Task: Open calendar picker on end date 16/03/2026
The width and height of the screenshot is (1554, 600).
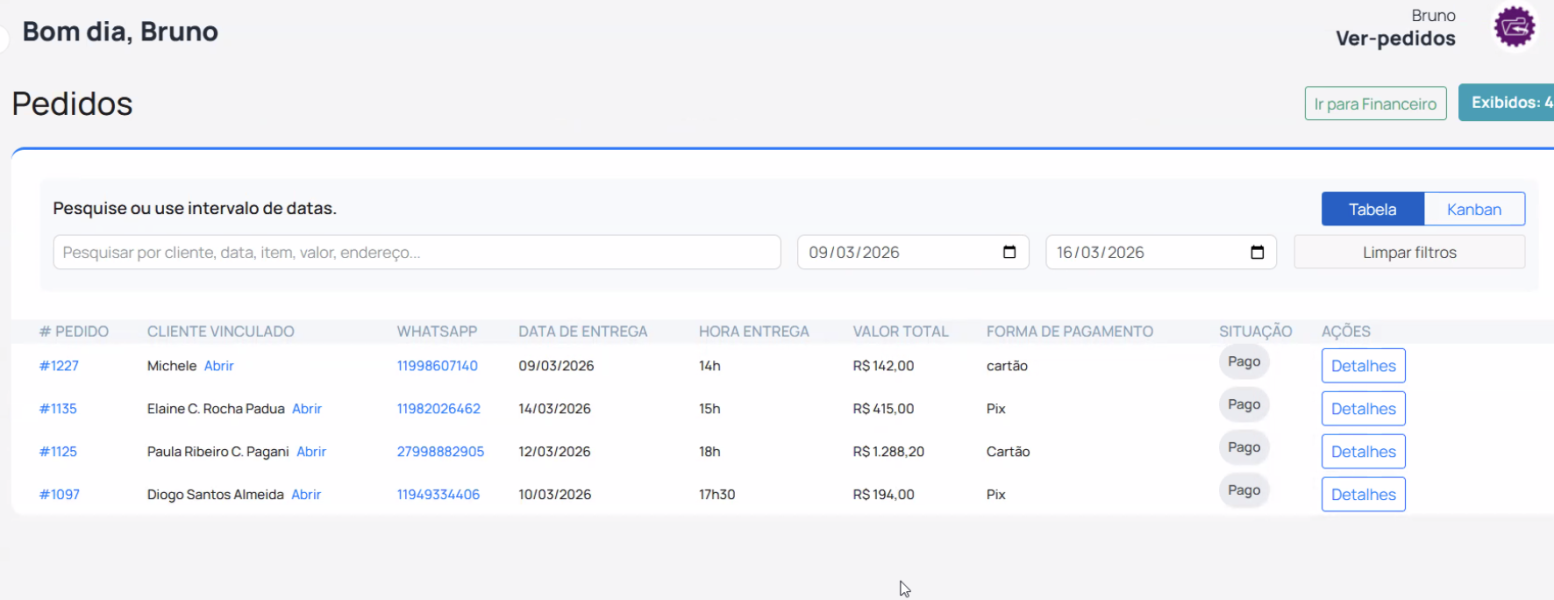Action: [x=1257, y=252]
